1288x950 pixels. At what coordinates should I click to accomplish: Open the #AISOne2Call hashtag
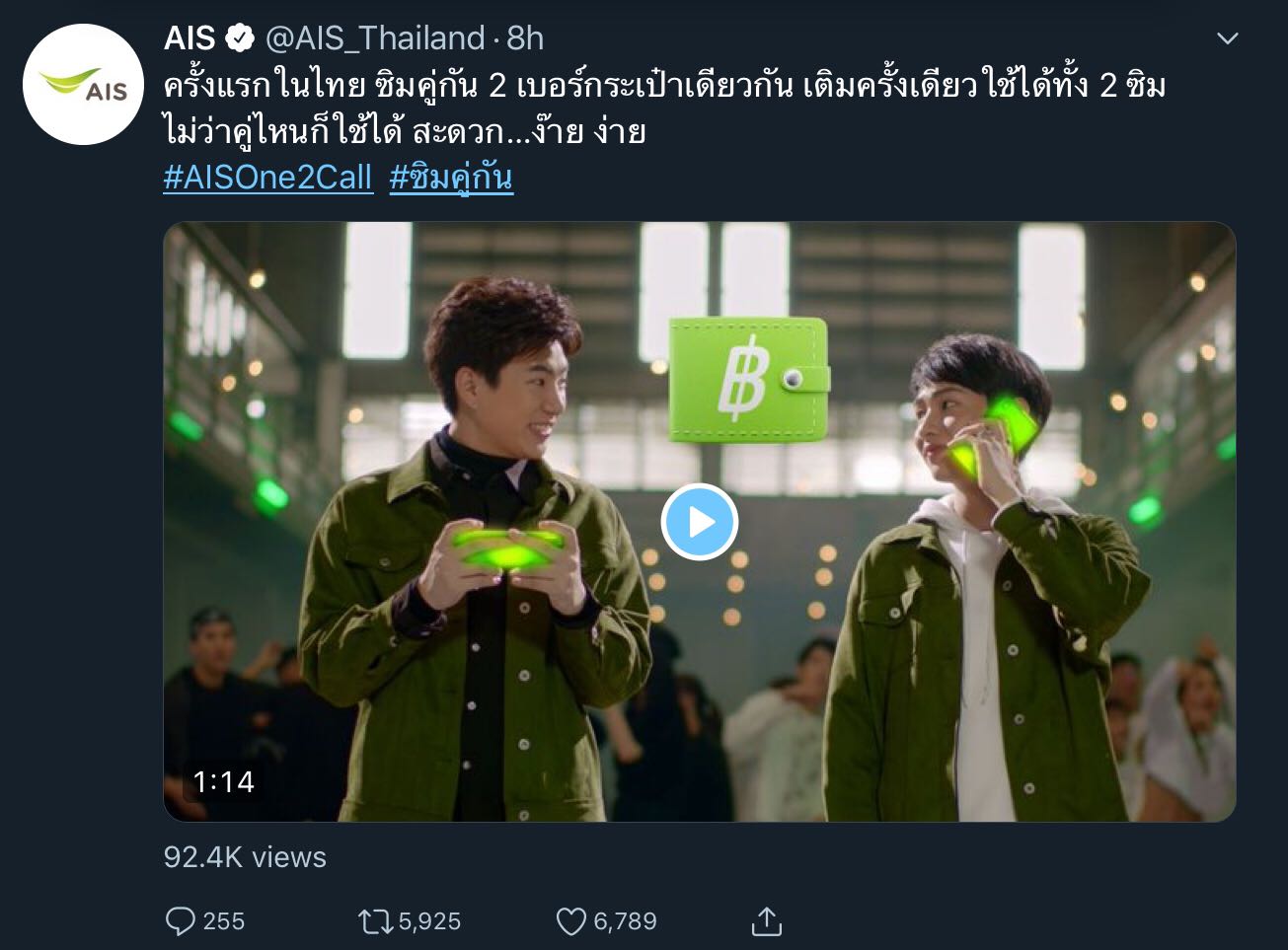pos(268,179)
